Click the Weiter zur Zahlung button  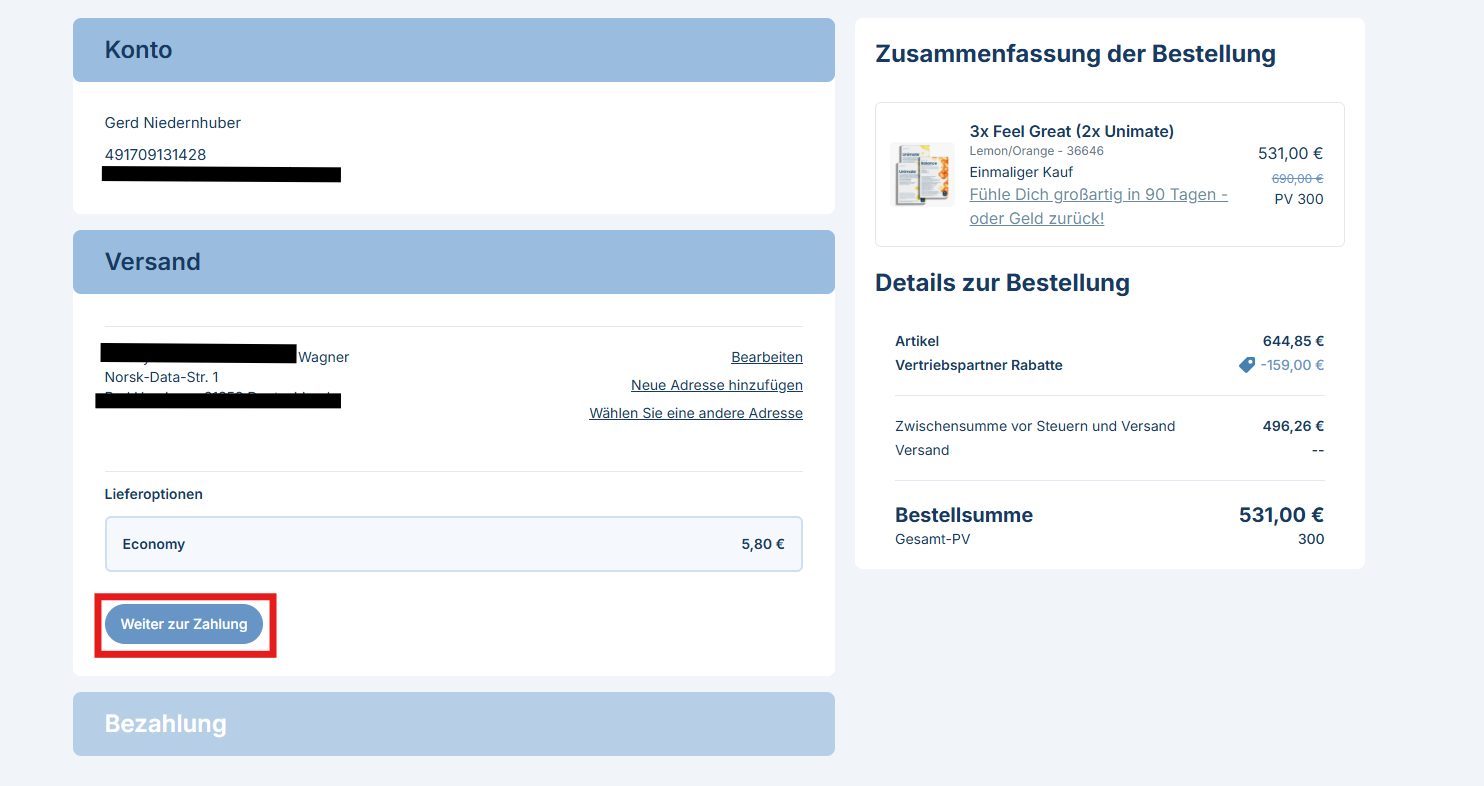point(184,624)
